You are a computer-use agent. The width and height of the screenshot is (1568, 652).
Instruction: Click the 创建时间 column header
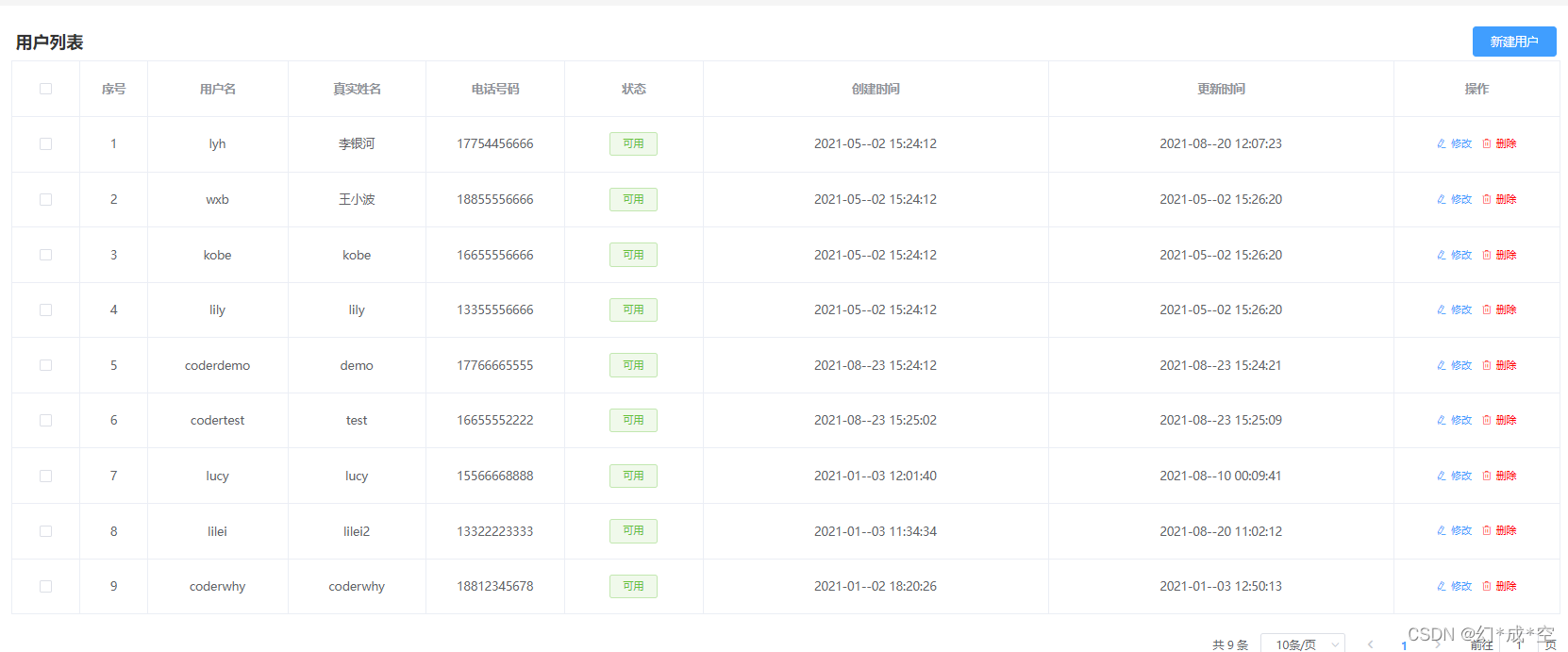(x=876, y=89)
